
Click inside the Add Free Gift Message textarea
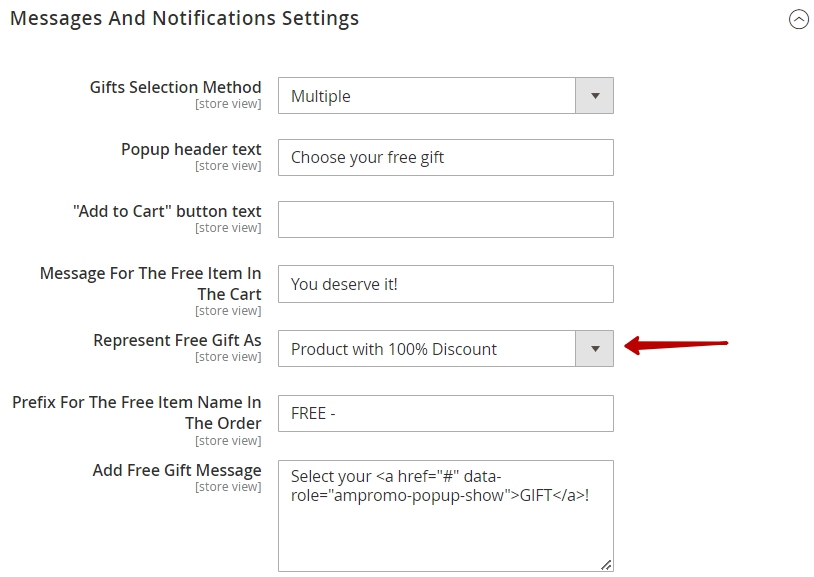click(445, 516)
